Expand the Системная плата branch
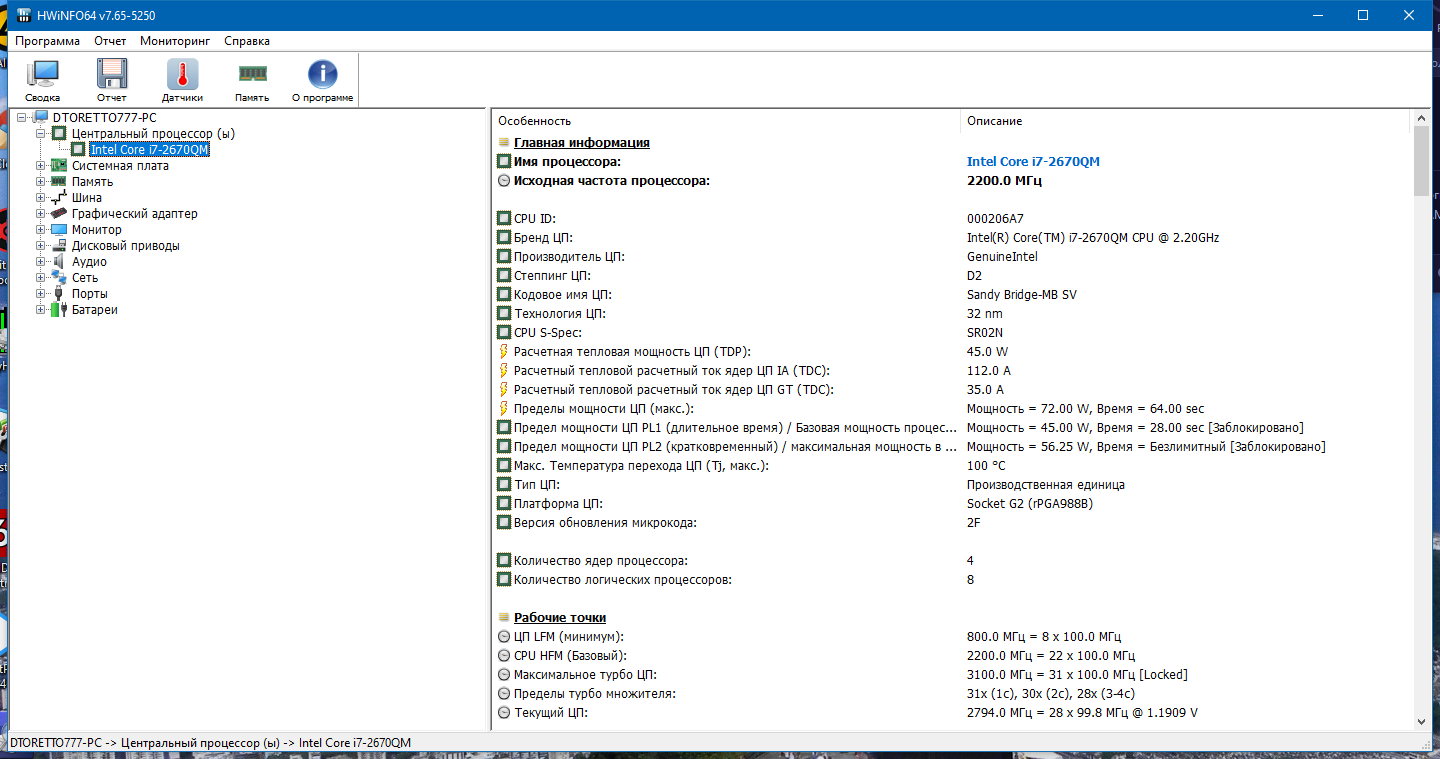The height and width of the screenshot is (759, 1440). tap(41, 166)
